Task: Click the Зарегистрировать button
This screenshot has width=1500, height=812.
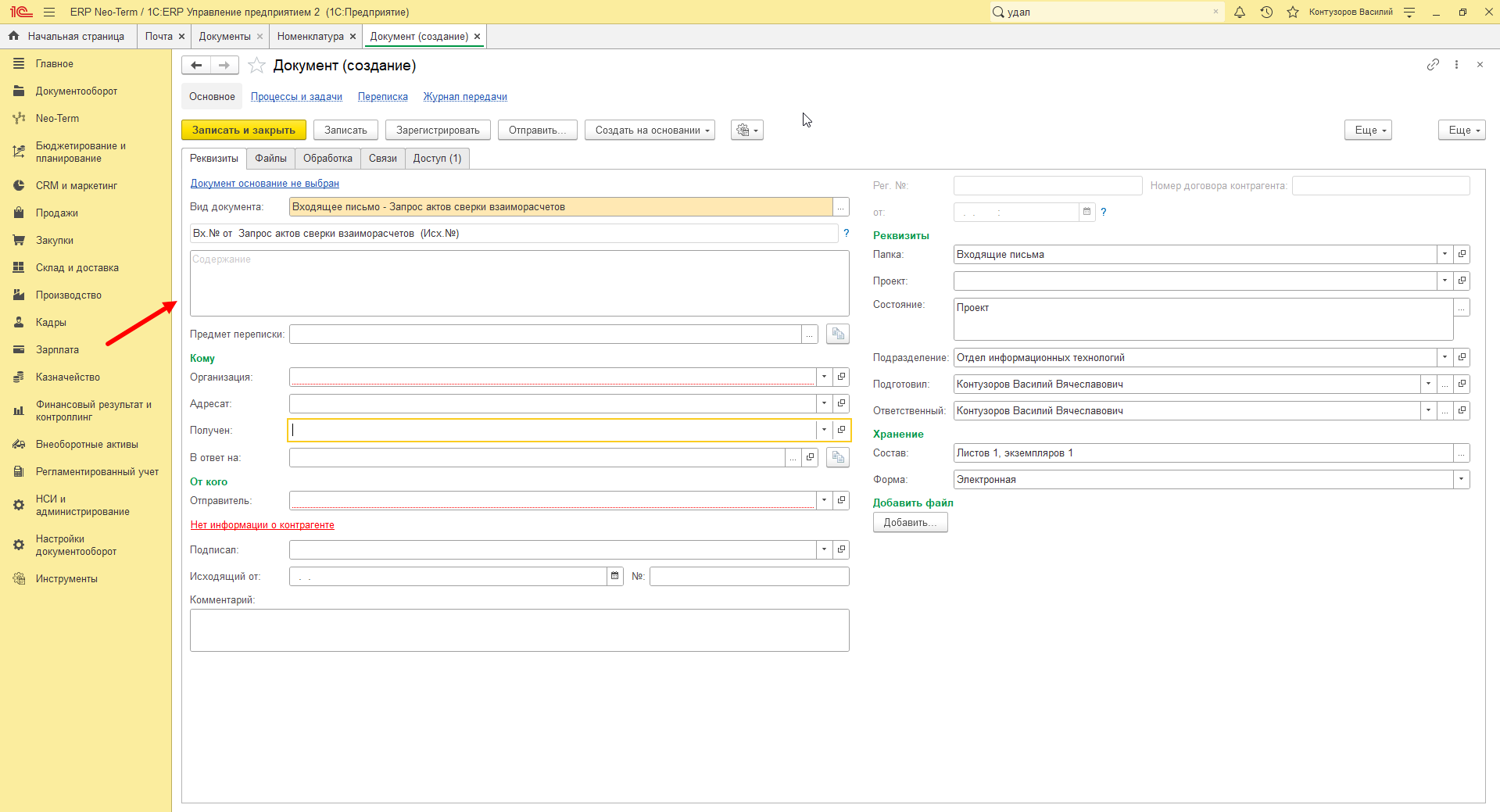Action: pos(438,130)
